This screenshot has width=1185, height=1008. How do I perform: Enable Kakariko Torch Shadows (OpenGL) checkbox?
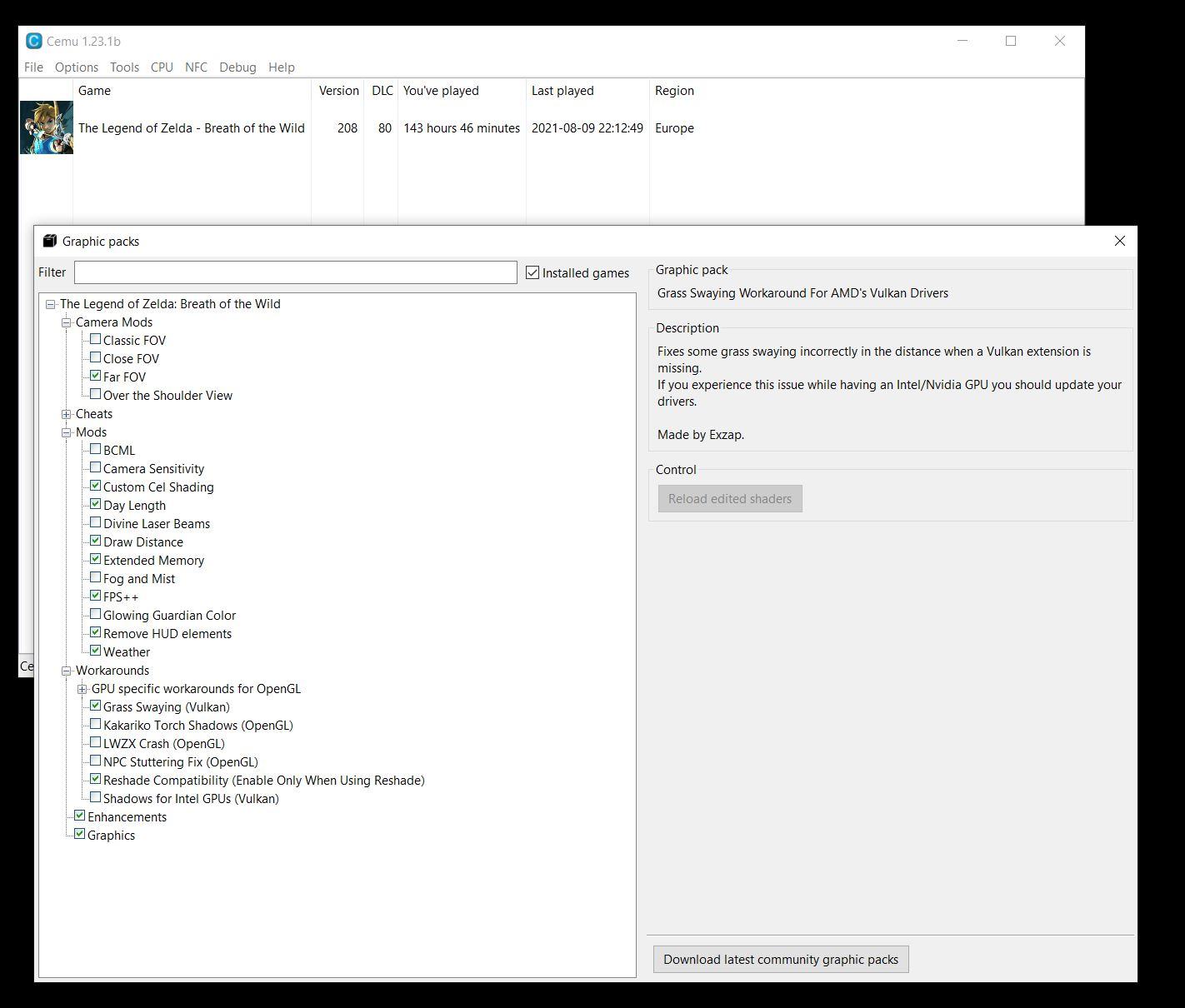click(x=95, y=724)
